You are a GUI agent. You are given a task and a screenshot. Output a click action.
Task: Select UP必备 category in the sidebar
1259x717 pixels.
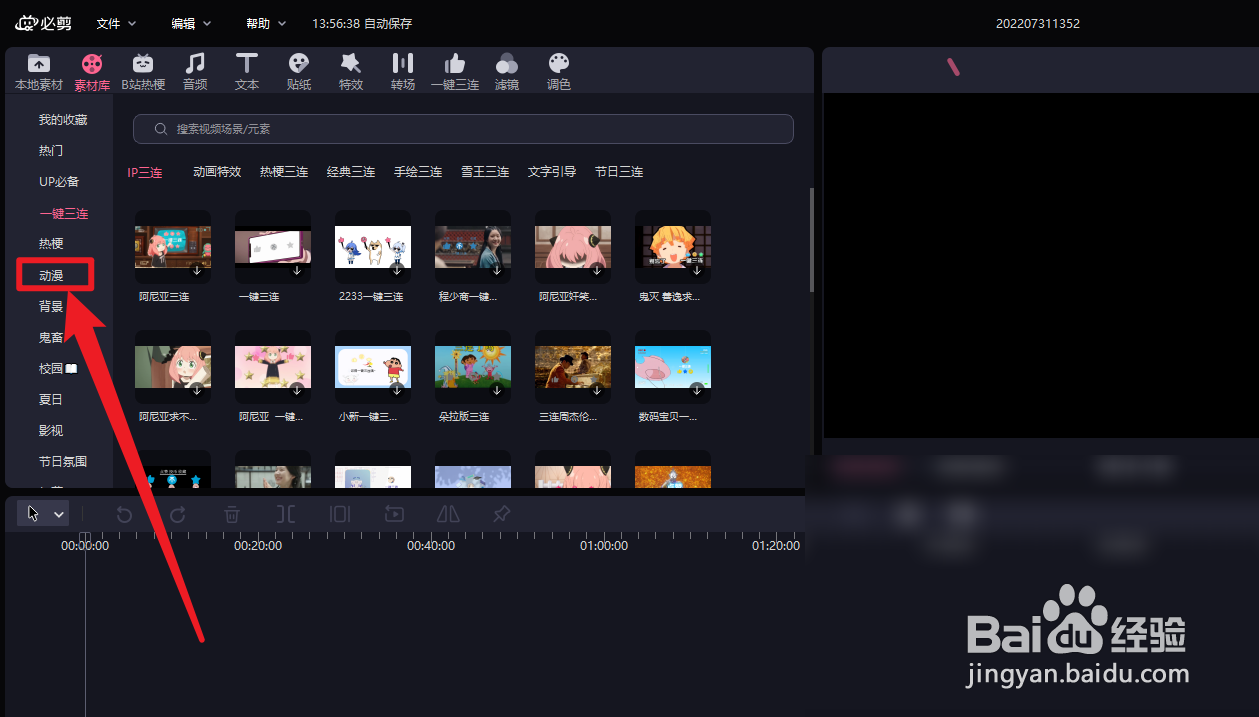[59, 182]
